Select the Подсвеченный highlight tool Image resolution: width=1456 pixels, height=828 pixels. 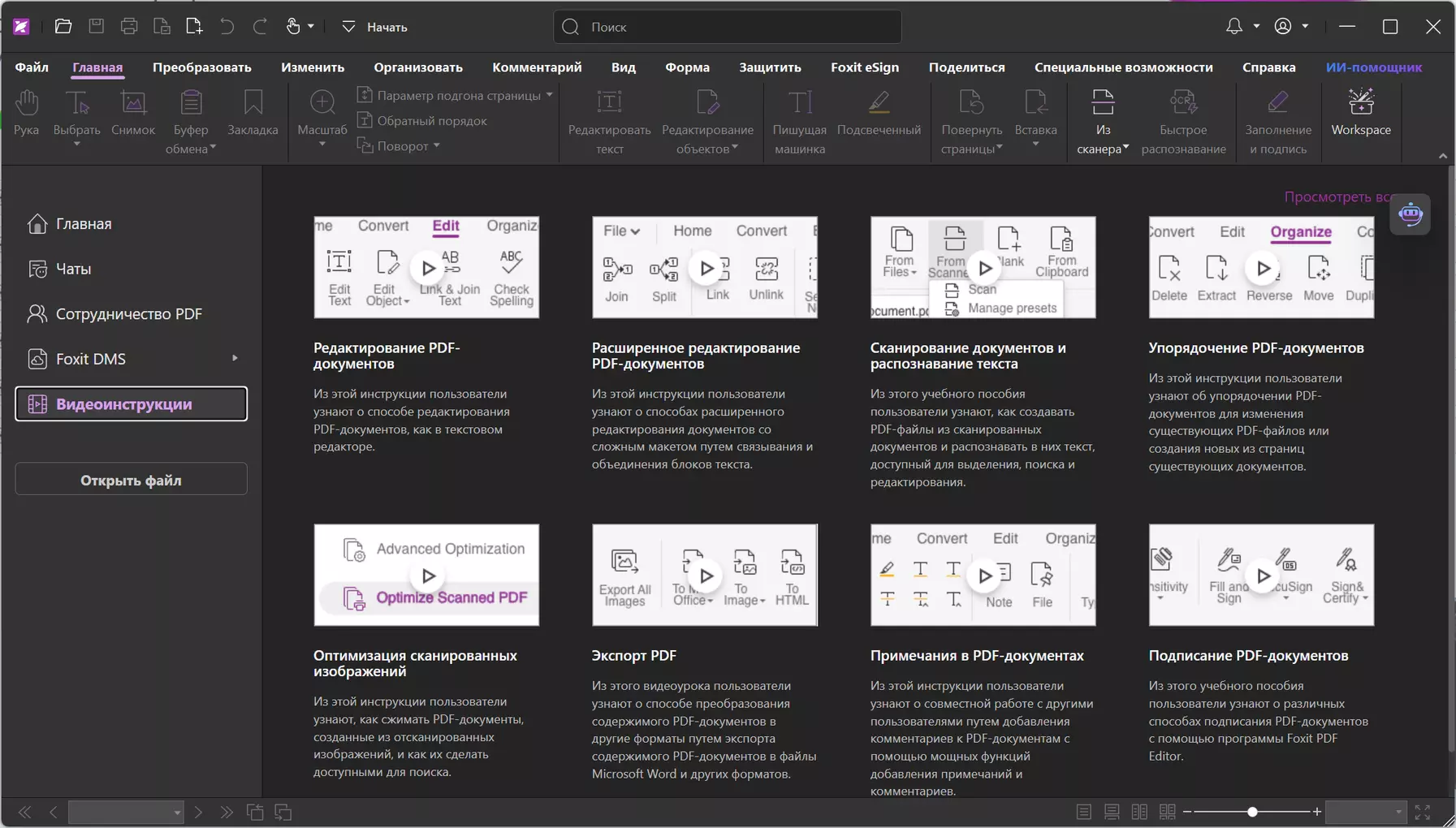(879, 113)
